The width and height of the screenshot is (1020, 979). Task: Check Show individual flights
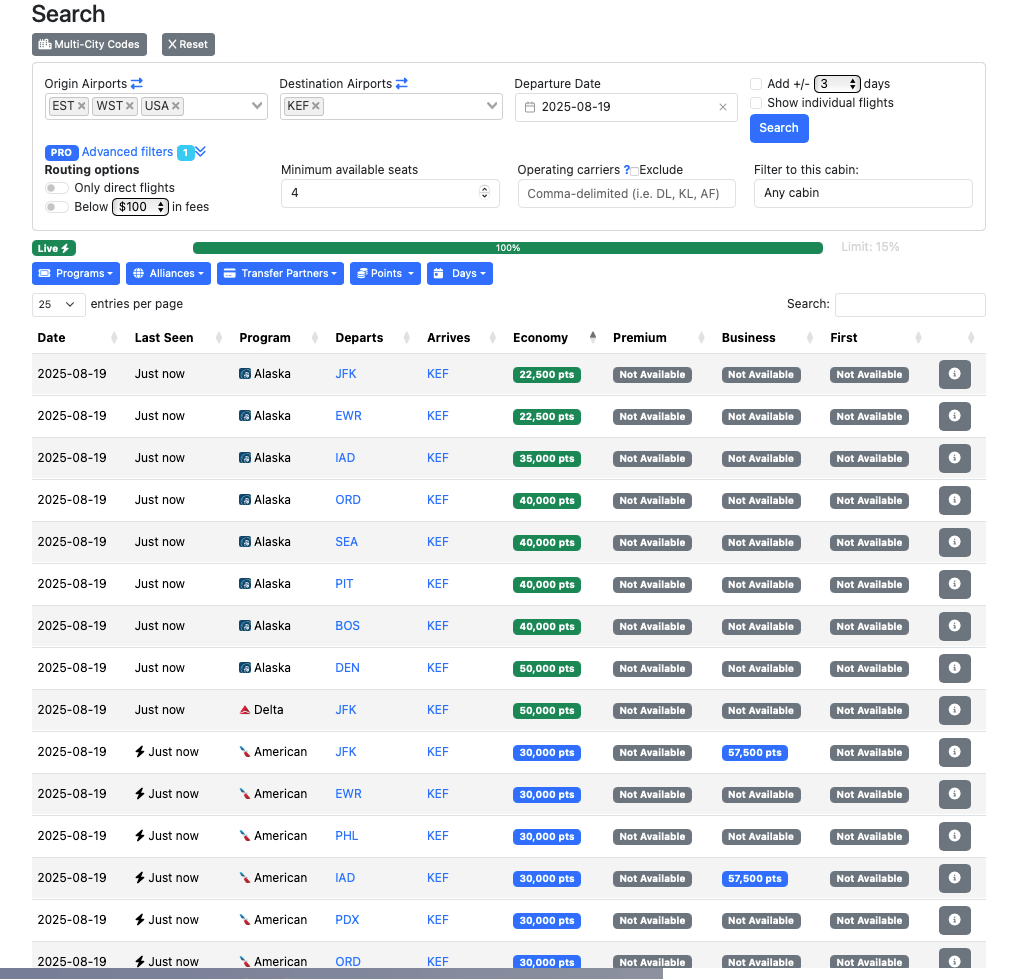(756, 103)
